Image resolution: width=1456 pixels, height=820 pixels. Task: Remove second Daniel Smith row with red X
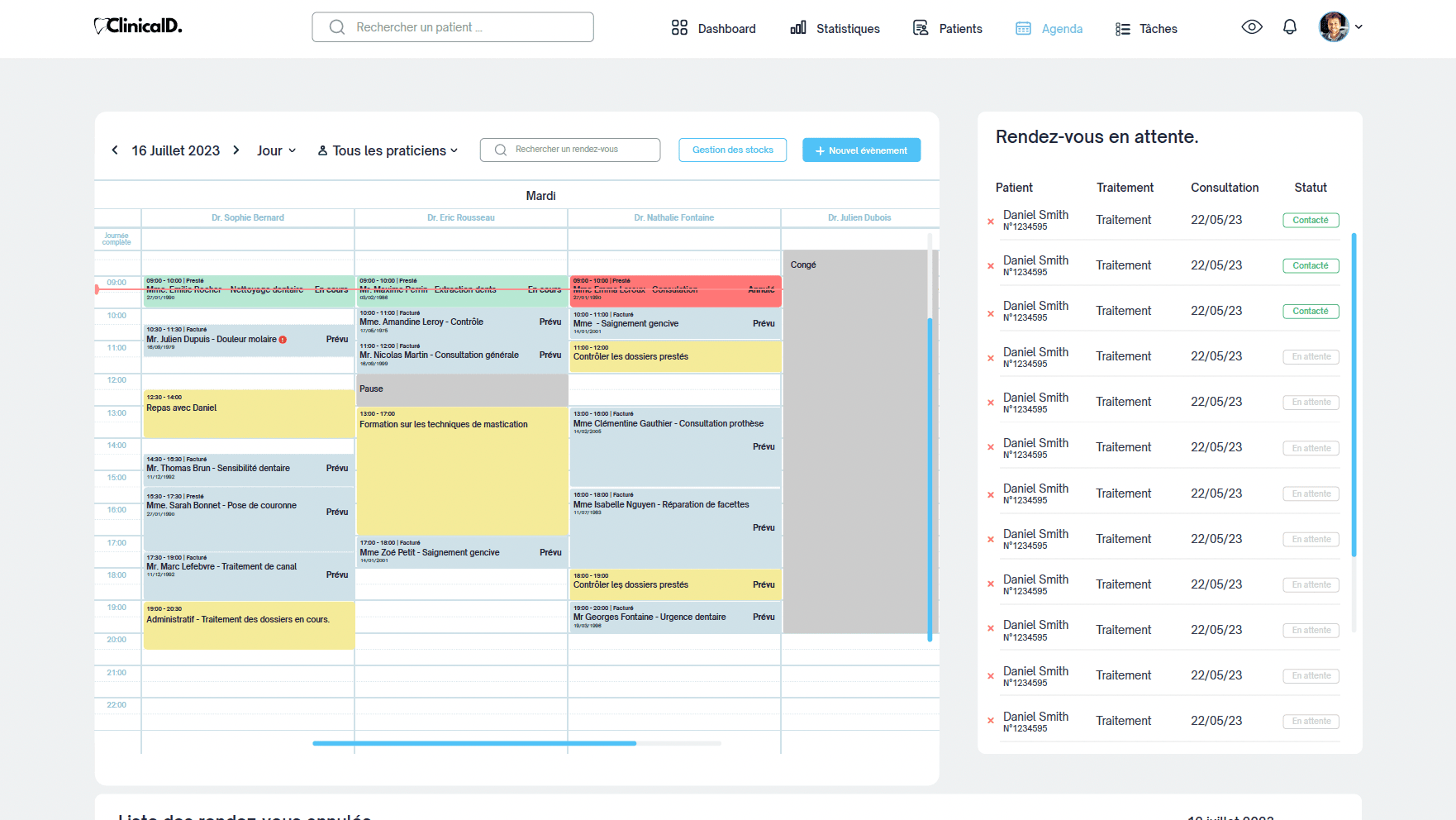pos(991,266)
